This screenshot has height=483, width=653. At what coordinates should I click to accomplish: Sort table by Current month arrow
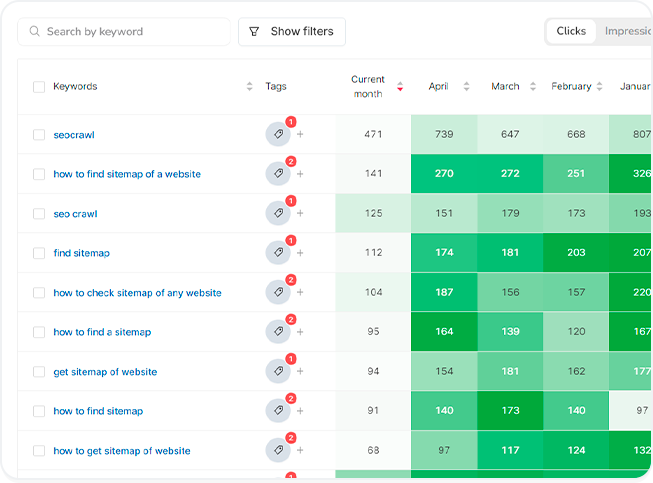tap(400, 87)
